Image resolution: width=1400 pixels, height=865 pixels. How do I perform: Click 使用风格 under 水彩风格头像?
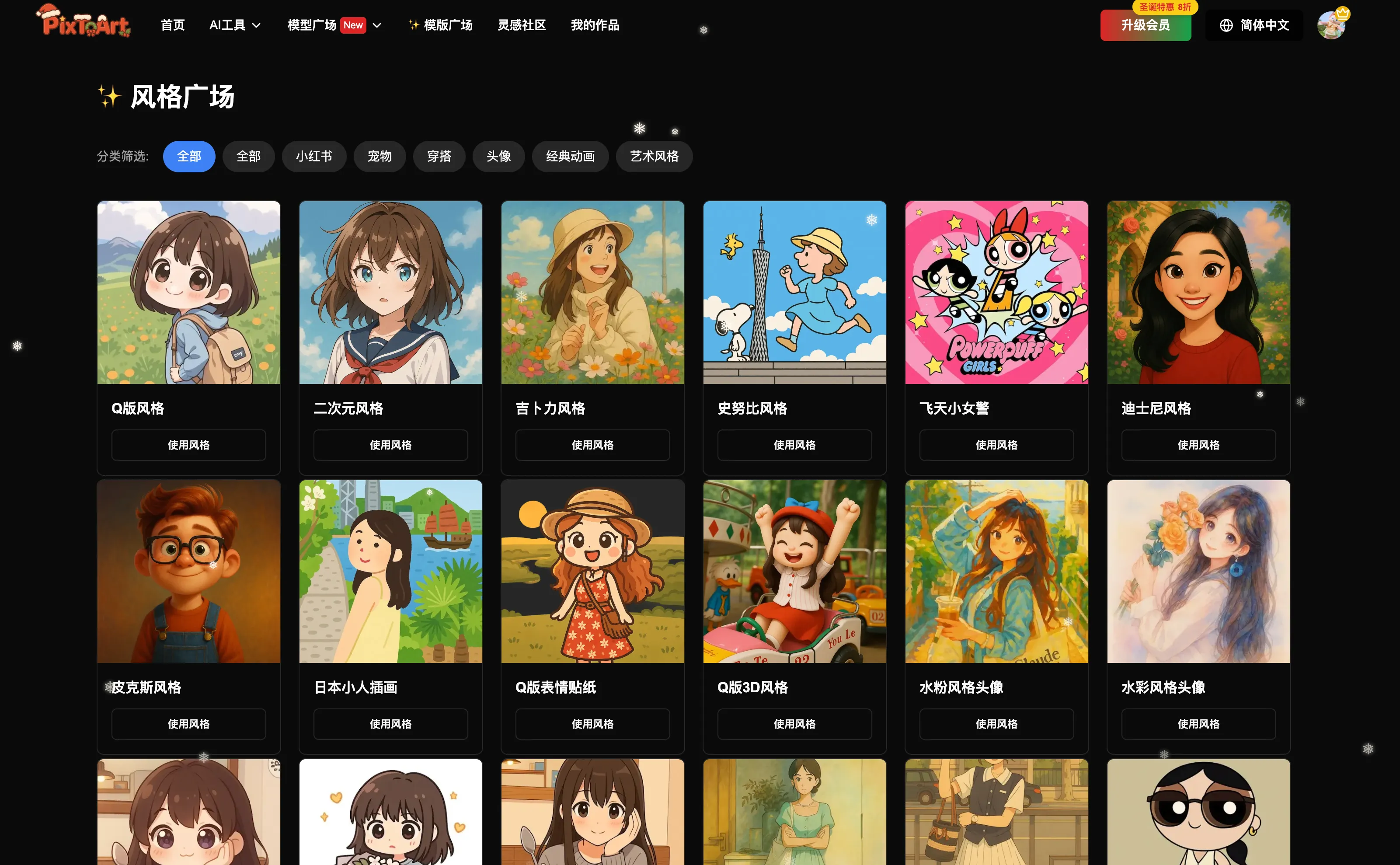pos(1198,724)
